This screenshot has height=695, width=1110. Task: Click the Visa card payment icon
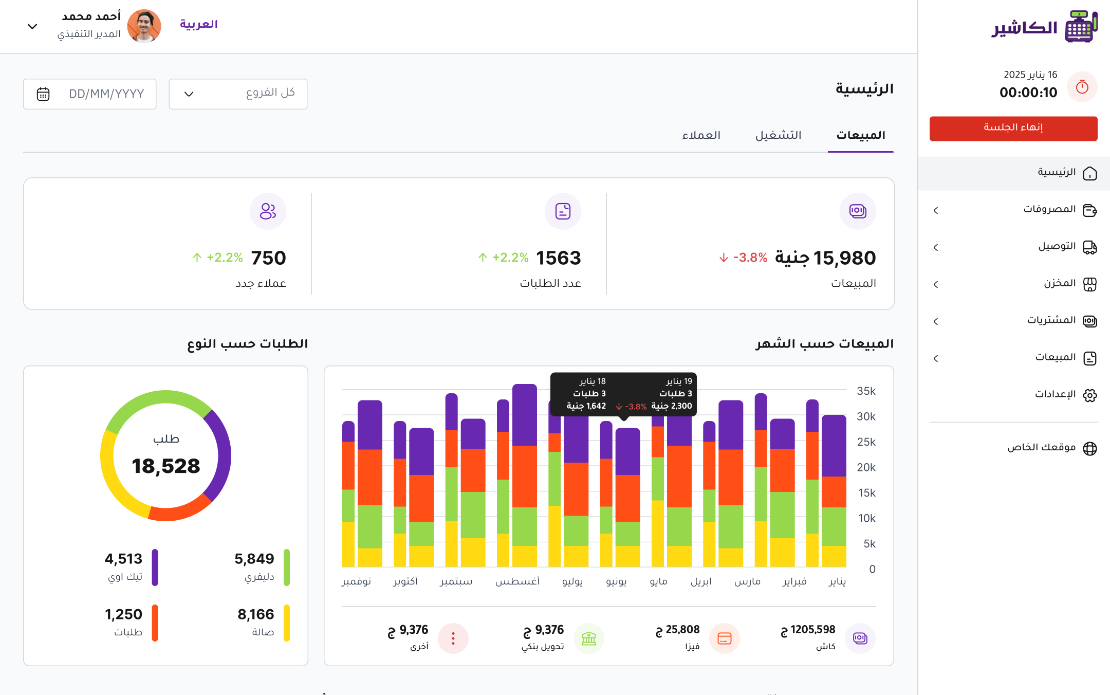click(724, 638)
